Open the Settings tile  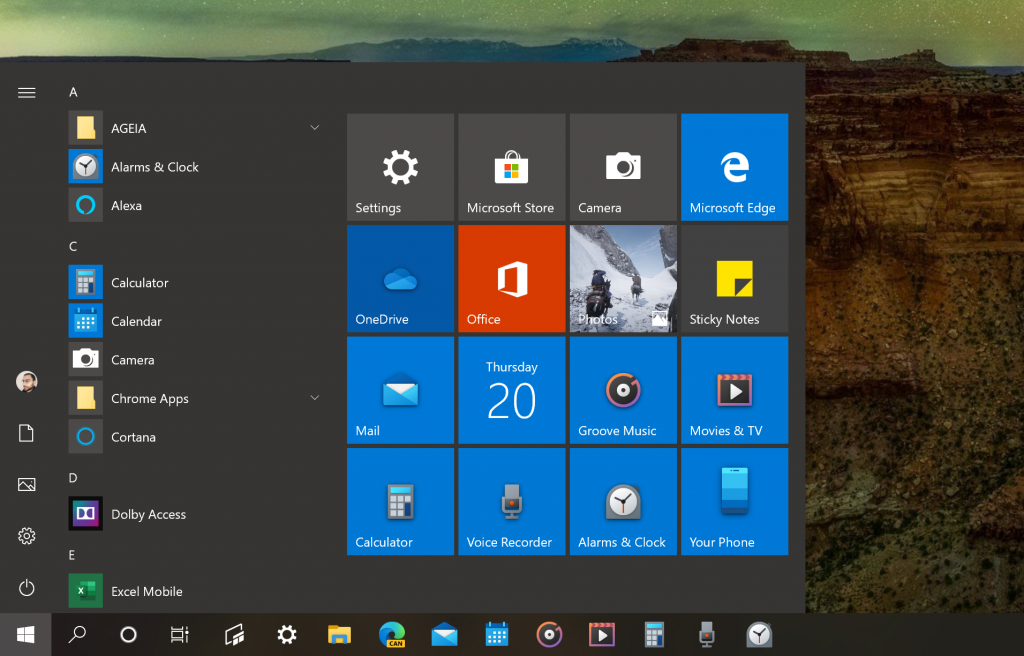[400, 167]
